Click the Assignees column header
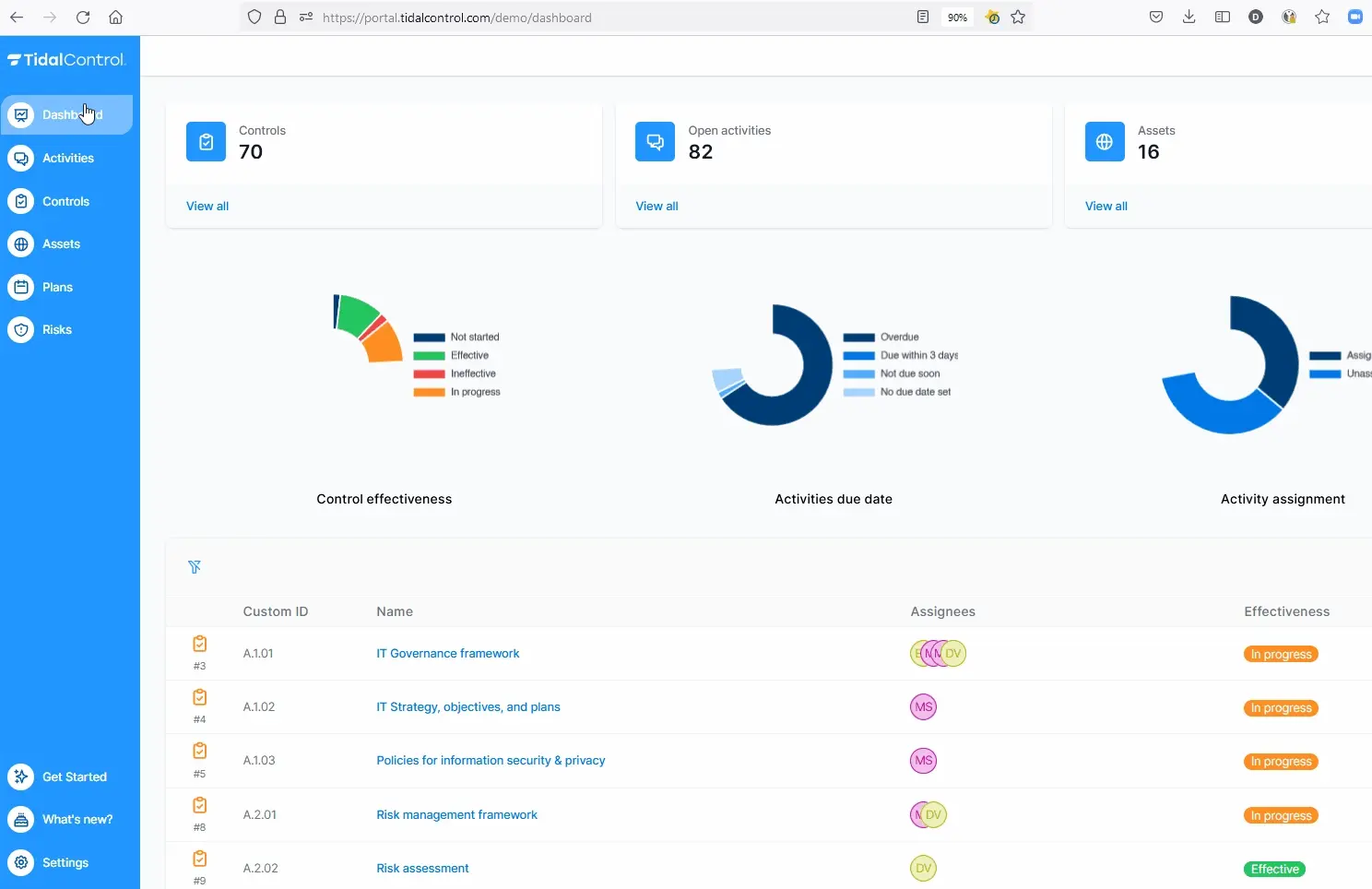This screenshot has width=1372, height=889. point(942,611)
